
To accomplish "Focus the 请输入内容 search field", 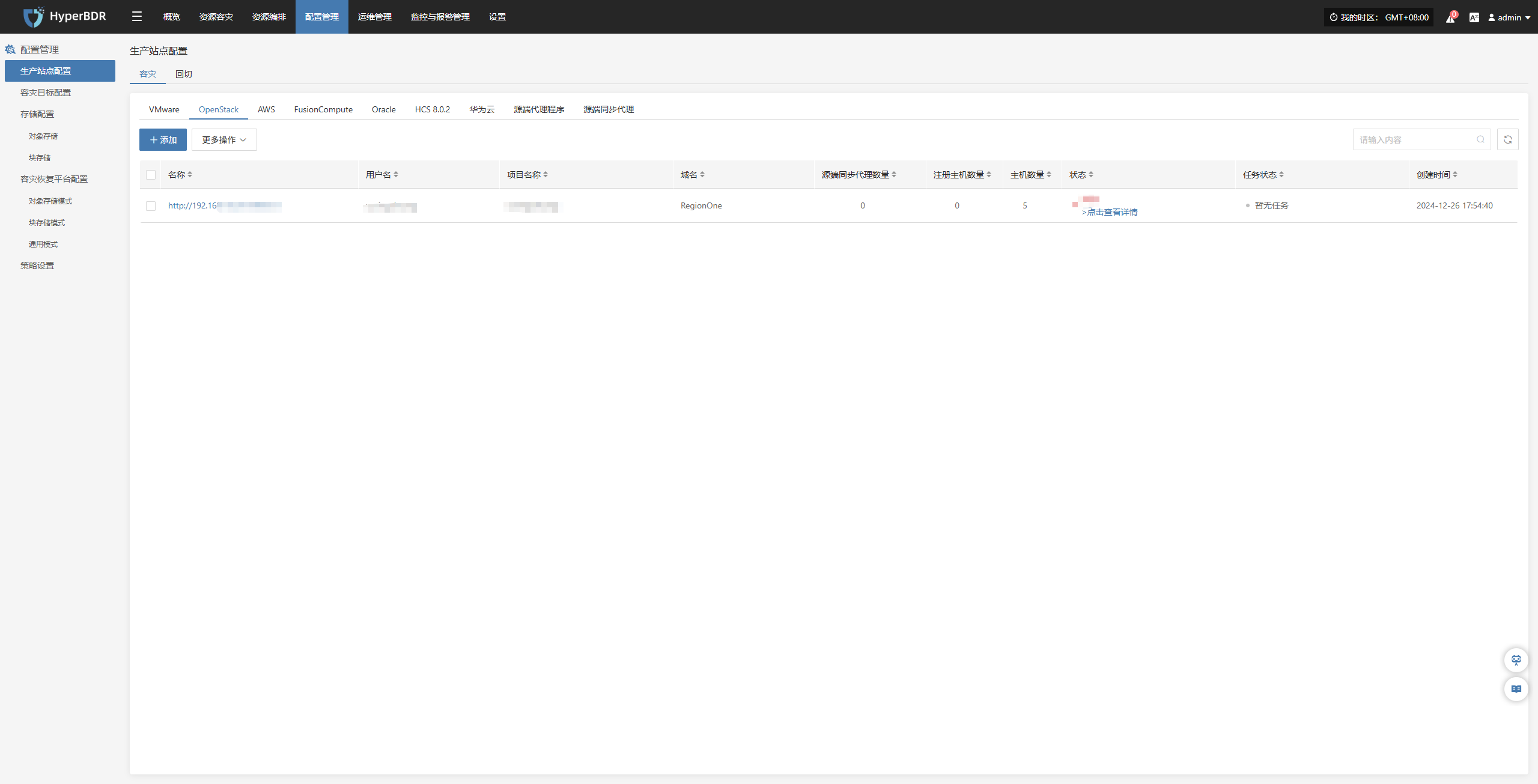I will click(1412, 139).
